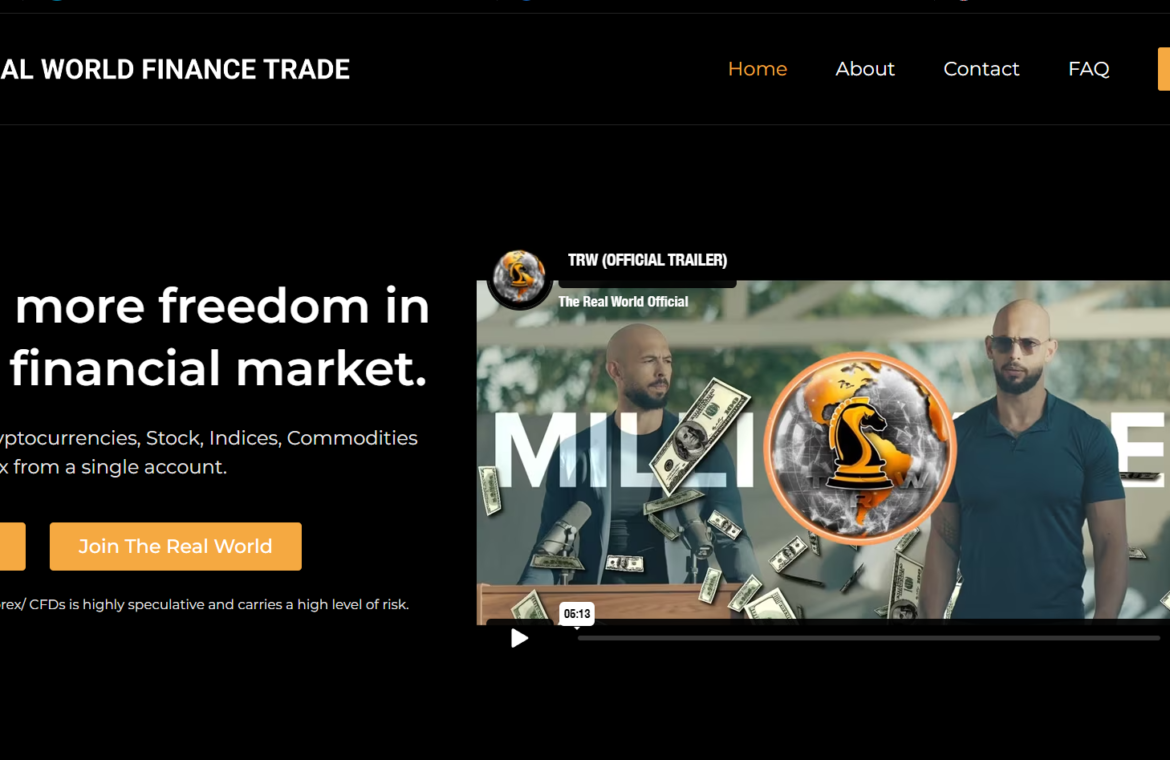Click the REAL WORLD FINANCE TRADE site logo
This screenshot has width=1170, height=760.
(175, 69)
